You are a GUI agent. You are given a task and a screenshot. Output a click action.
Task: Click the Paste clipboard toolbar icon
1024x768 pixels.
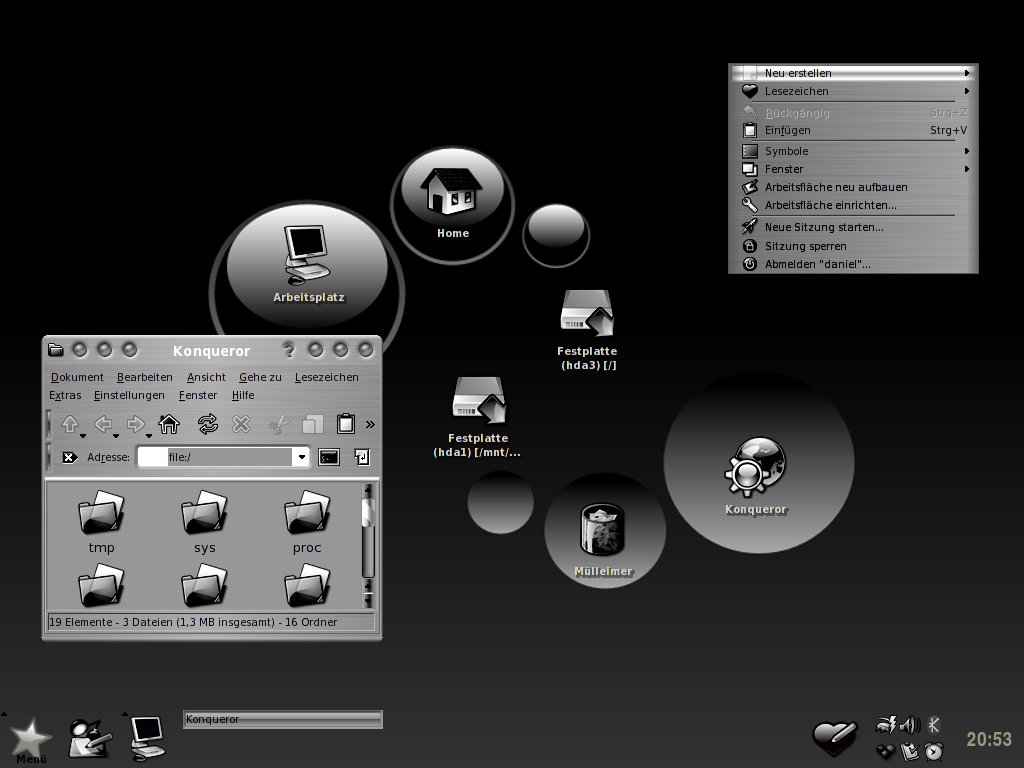pyautogui.click(x=346, y=424)
